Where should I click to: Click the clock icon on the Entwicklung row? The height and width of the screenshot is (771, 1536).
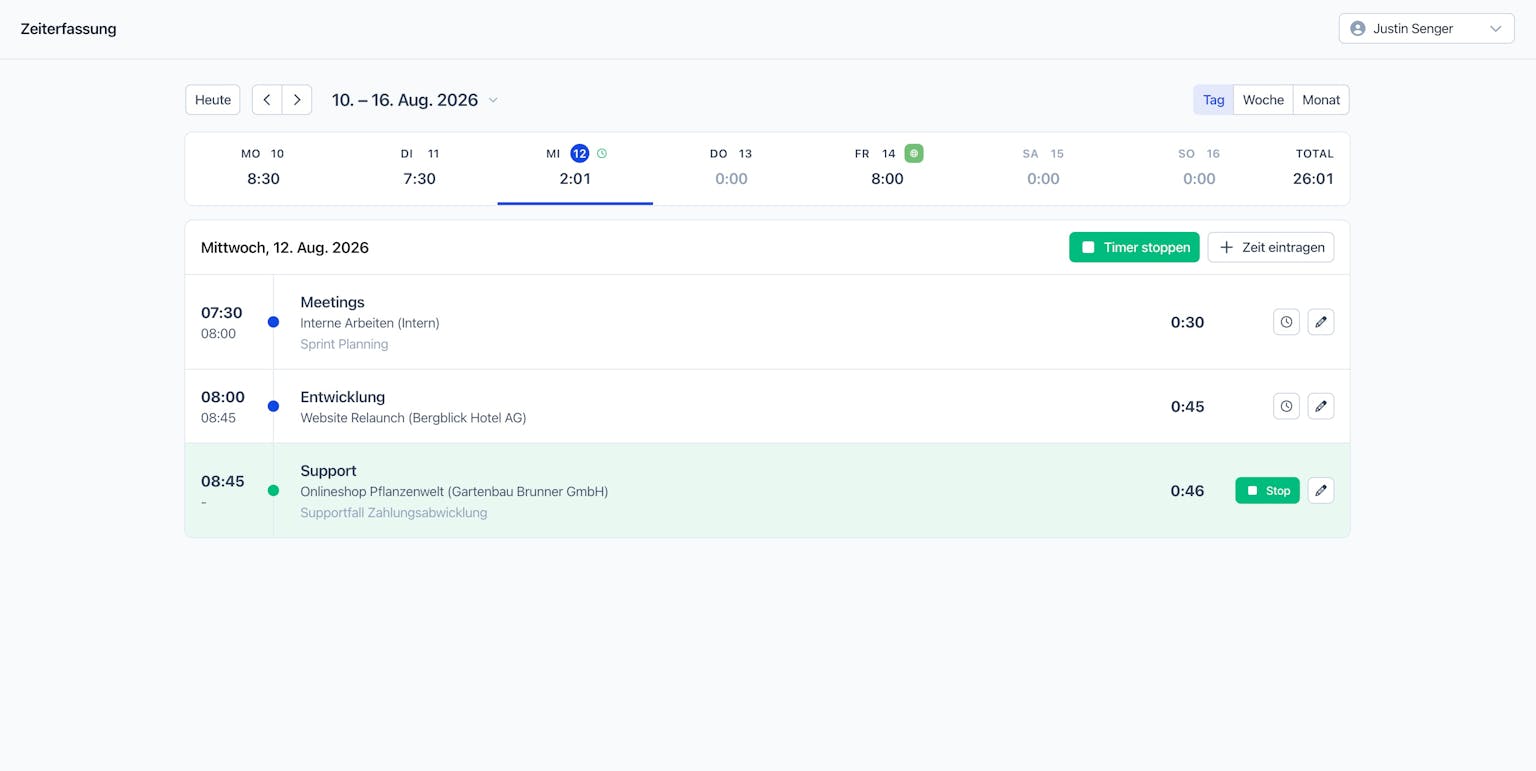[x=1286, y=406]
